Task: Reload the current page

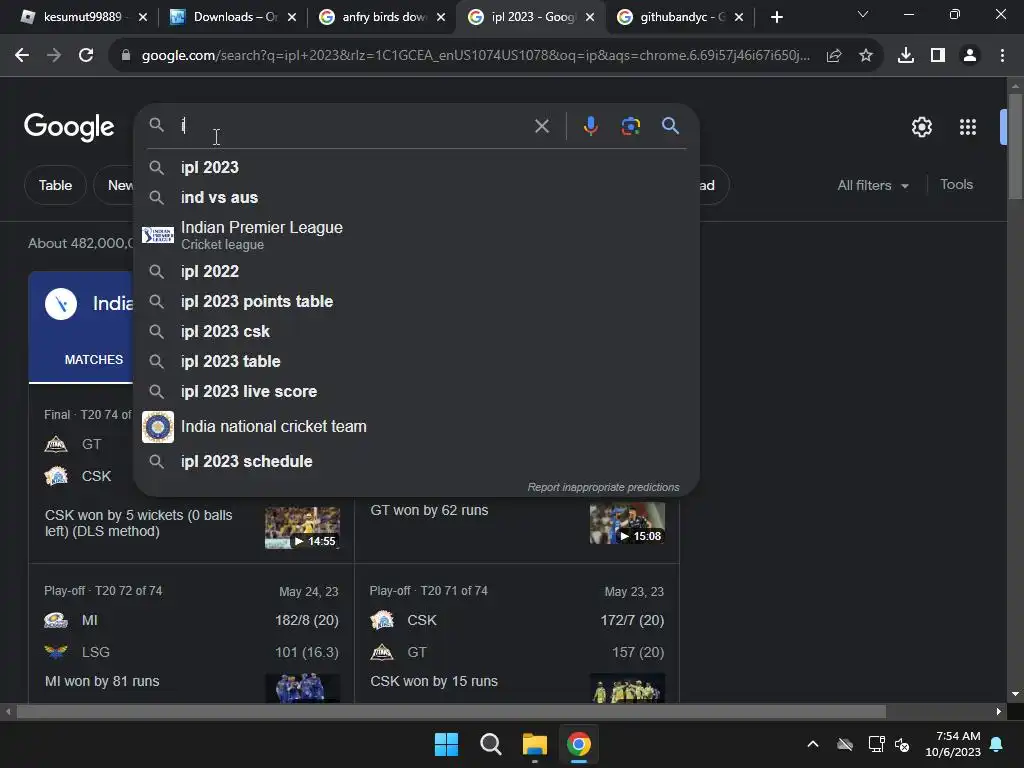Action: click(86, 56)
